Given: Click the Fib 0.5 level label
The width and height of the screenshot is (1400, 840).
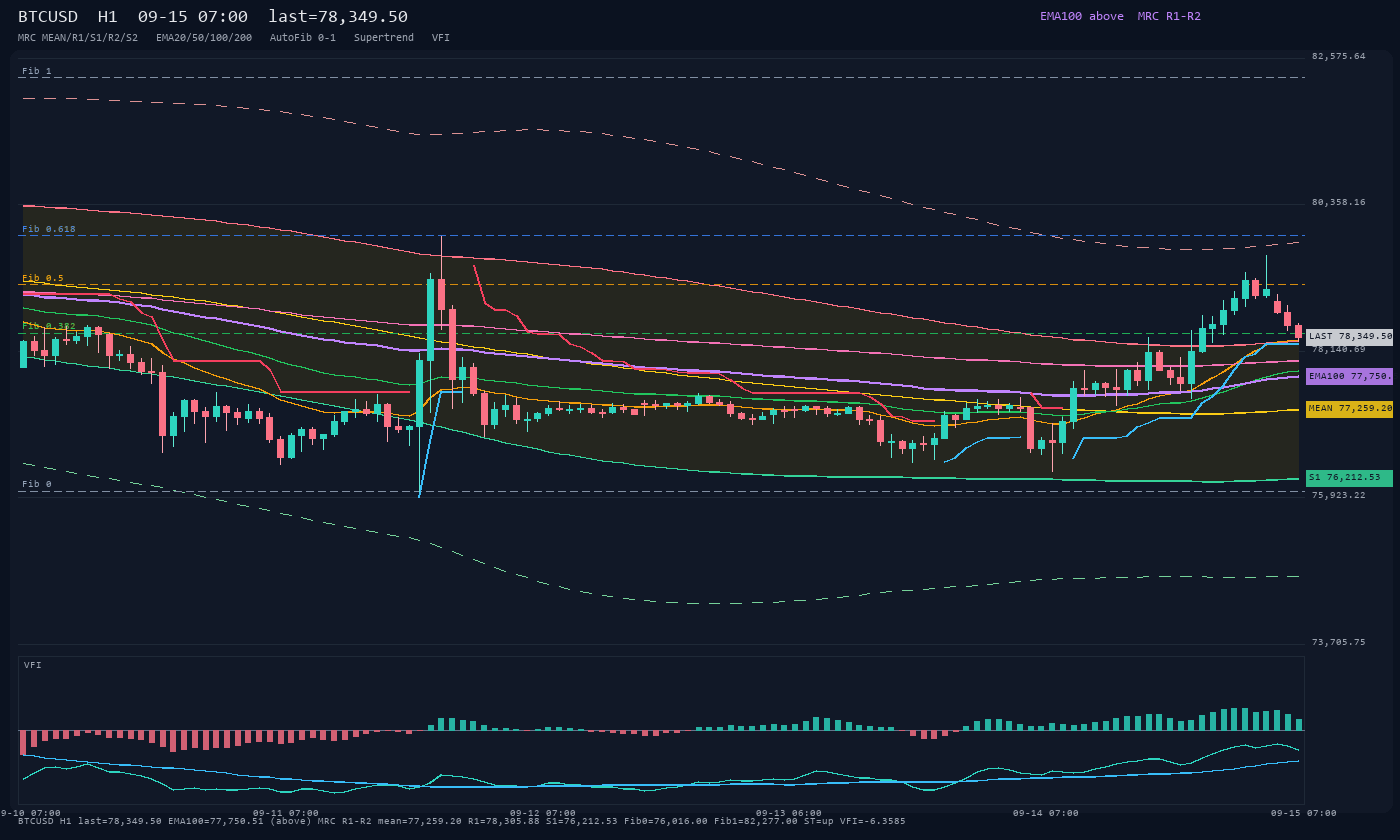Looking at the screenshot, I should tap(43, 278).
